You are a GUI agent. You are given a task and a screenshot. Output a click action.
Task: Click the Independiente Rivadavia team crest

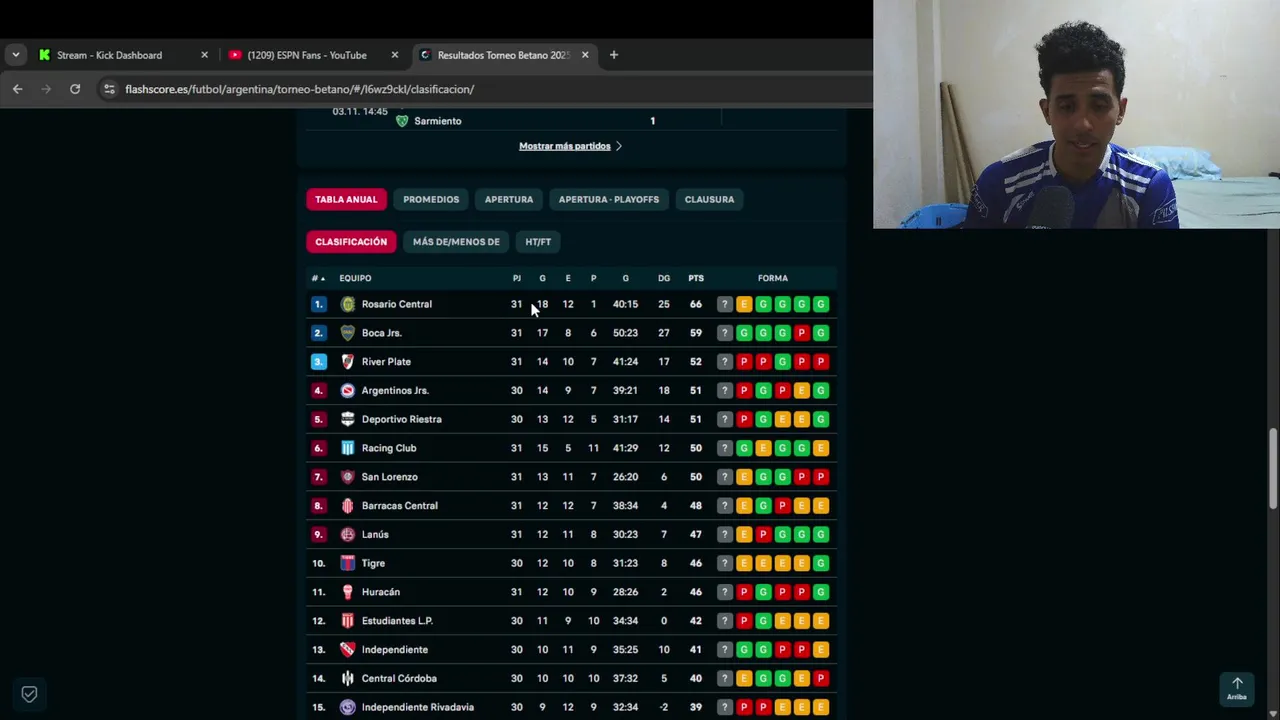click(348, 707)
